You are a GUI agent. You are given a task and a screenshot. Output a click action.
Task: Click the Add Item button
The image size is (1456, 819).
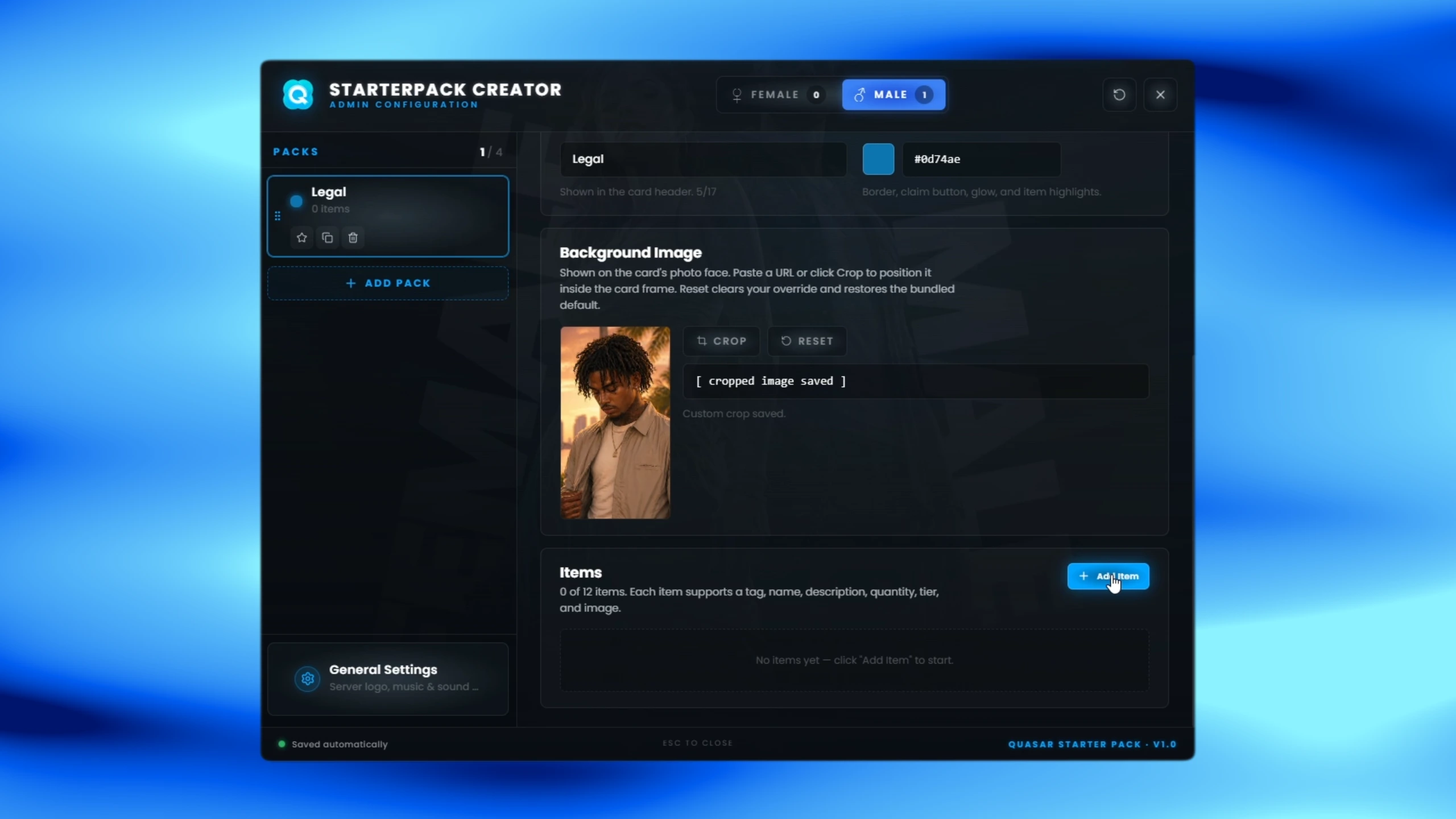click(1108, 576)
